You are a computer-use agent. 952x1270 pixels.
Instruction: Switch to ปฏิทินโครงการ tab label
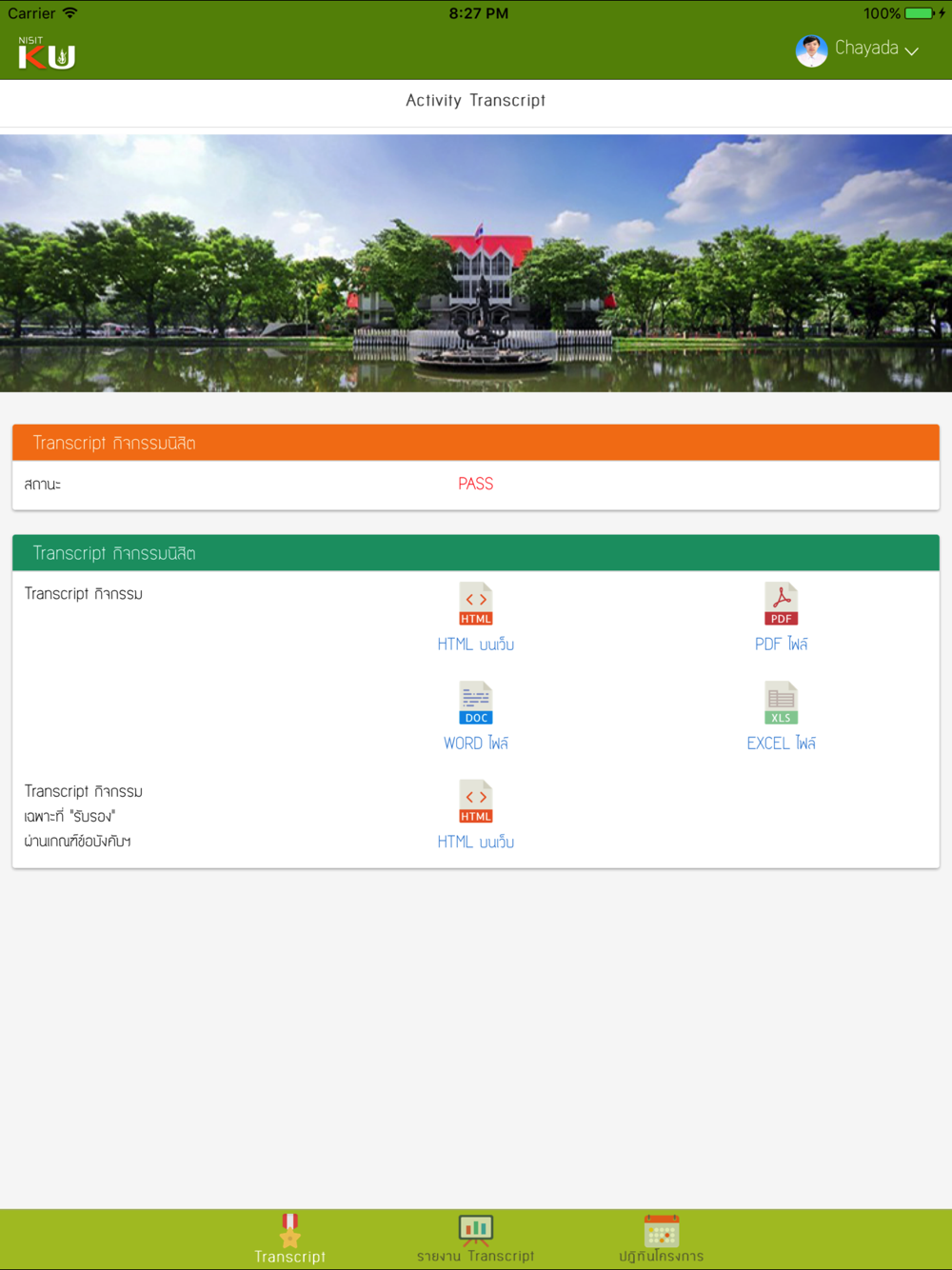click(662, 1257)
